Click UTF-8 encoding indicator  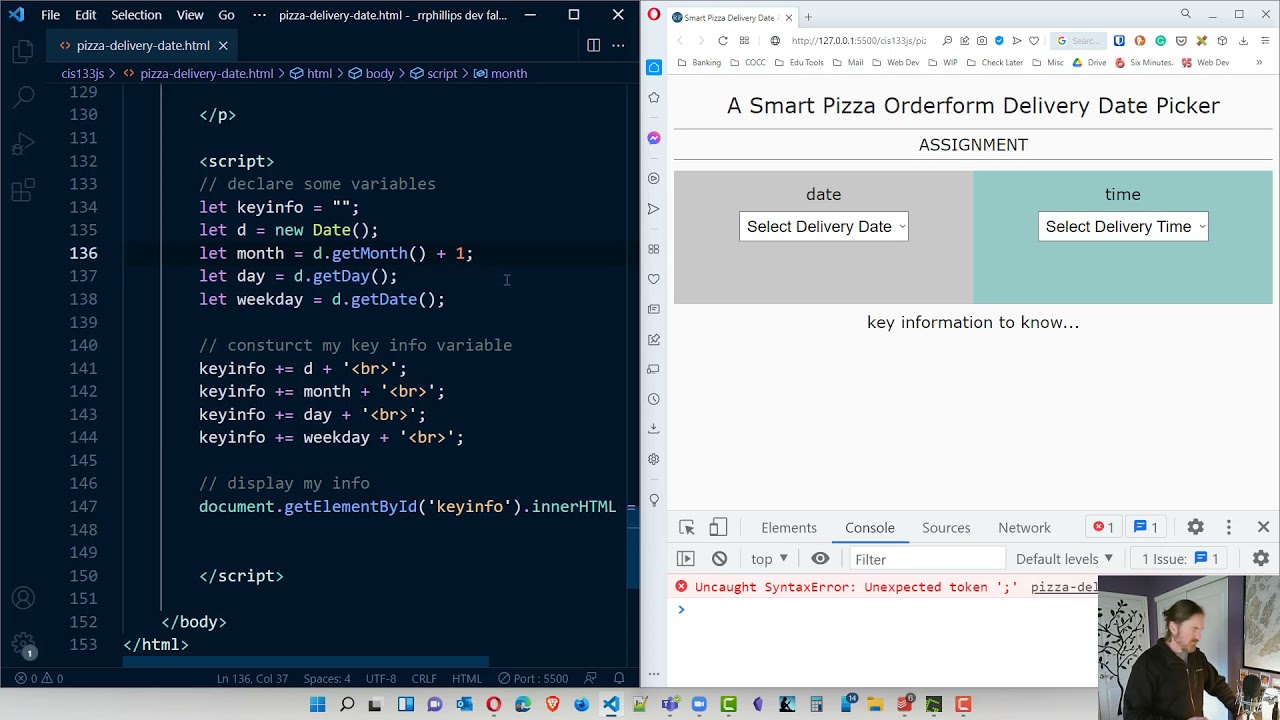point(381,678)
